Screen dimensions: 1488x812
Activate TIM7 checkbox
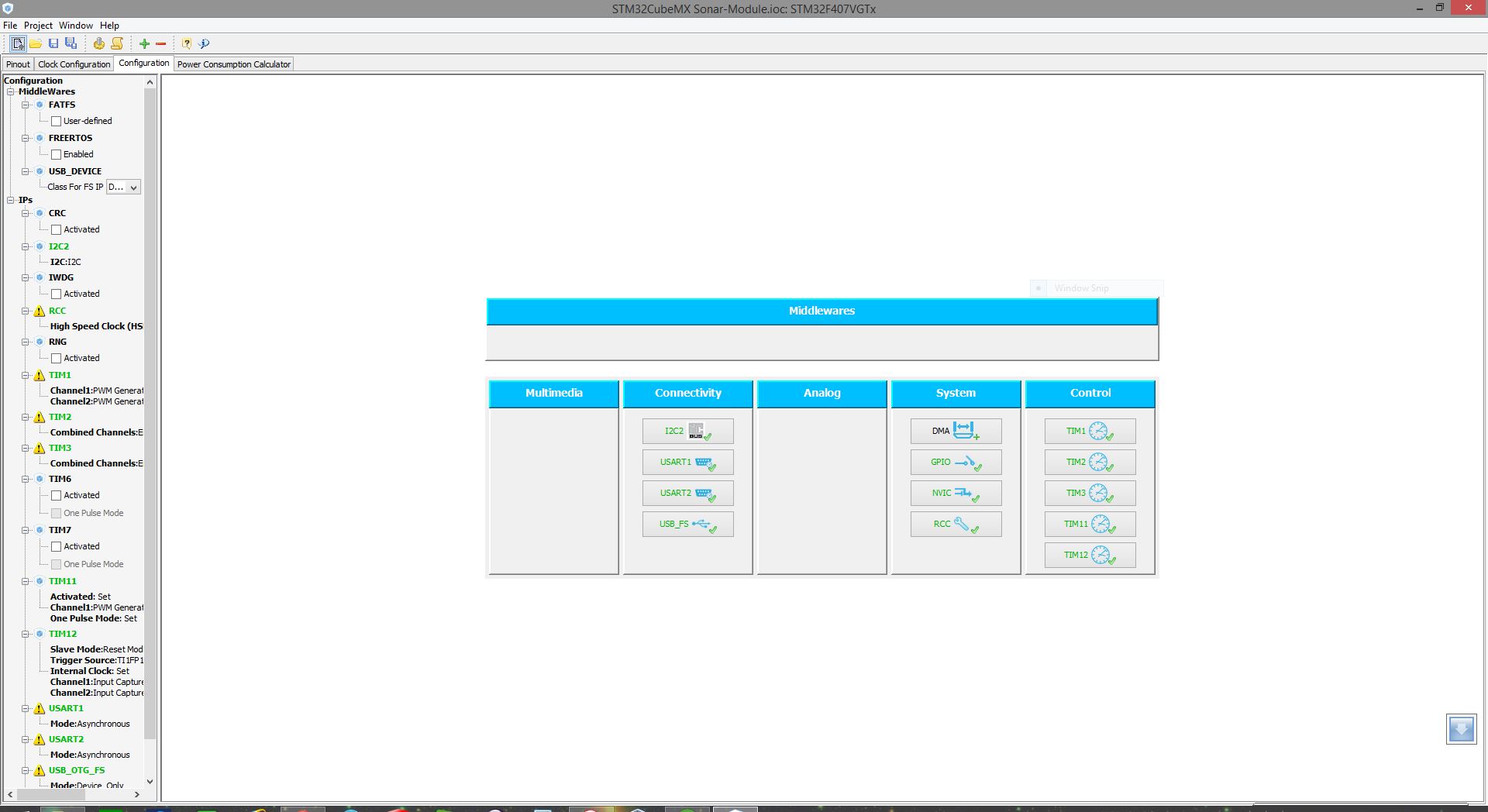tap(56, 546)
